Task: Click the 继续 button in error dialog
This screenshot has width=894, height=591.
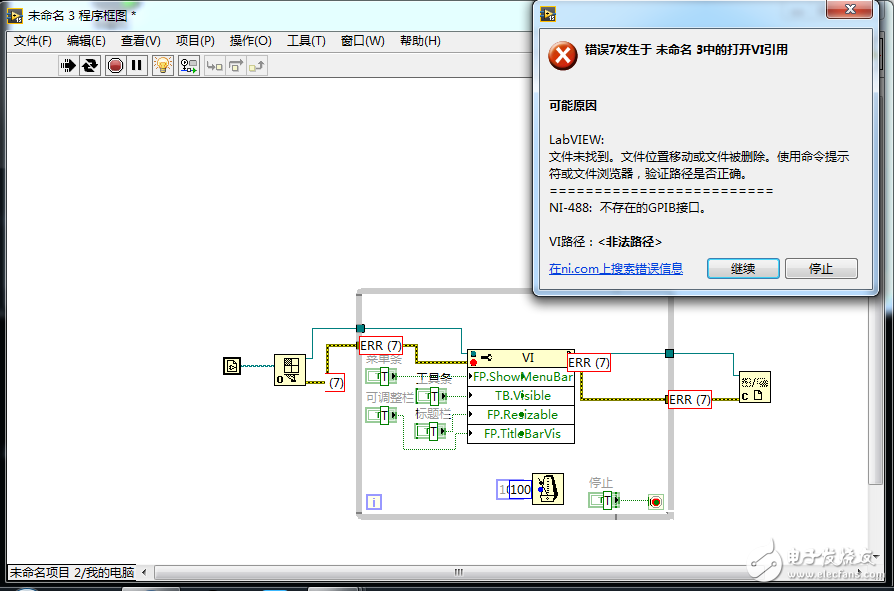Action: (x=743, y=268)
